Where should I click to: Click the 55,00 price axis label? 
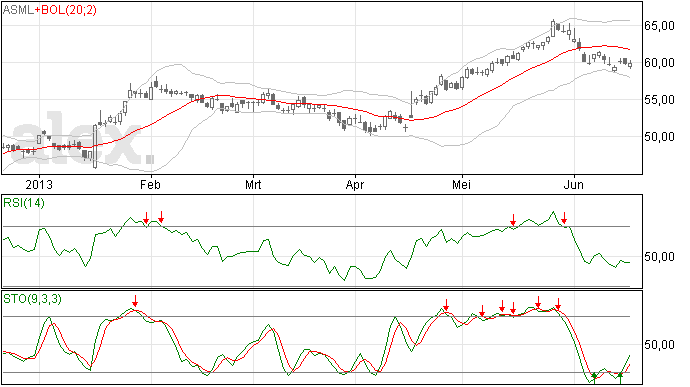[659, 100]
